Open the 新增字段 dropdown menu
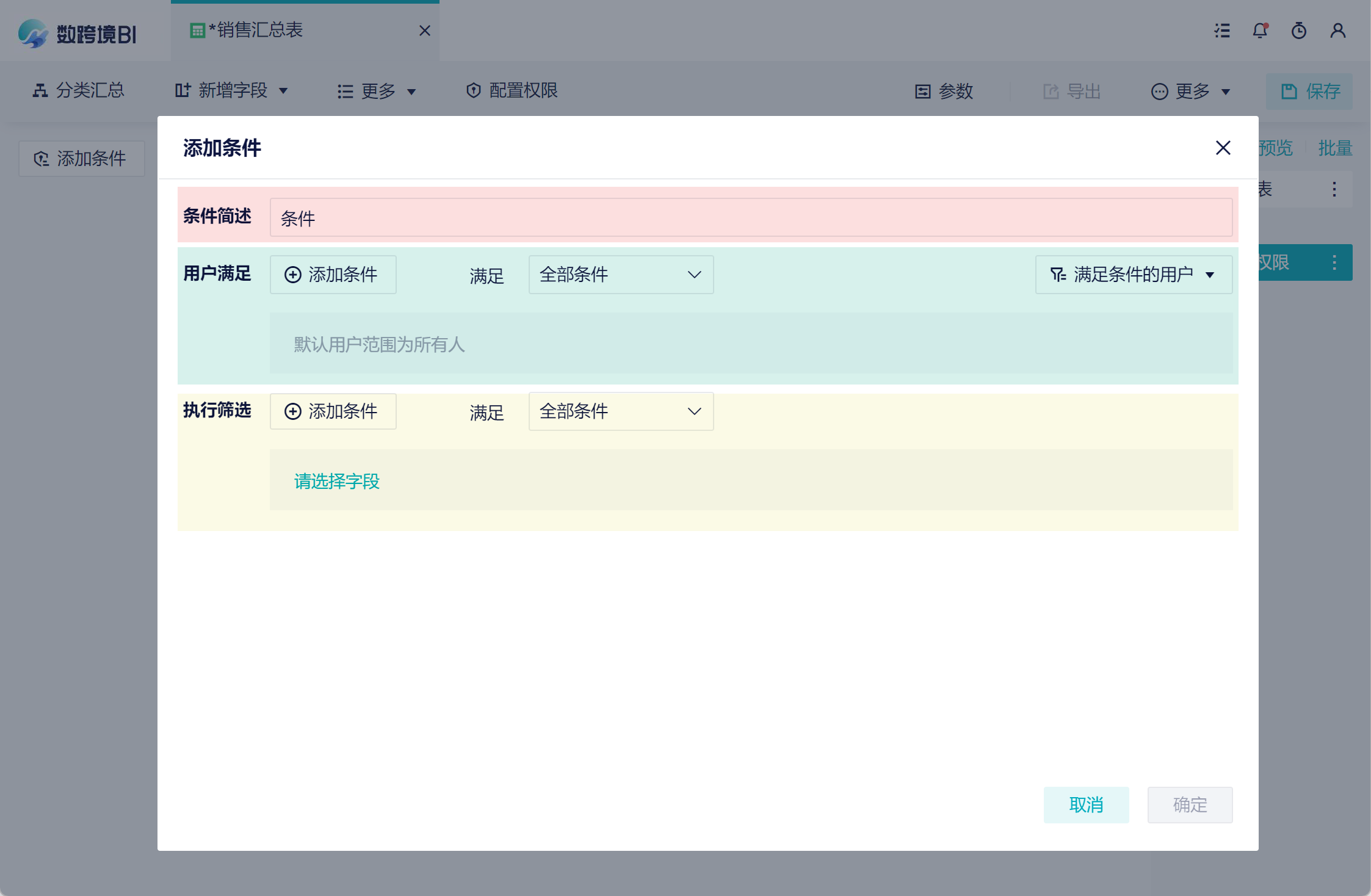The width and height of the screenshot is (1371, 896). (x=231, y=91)
